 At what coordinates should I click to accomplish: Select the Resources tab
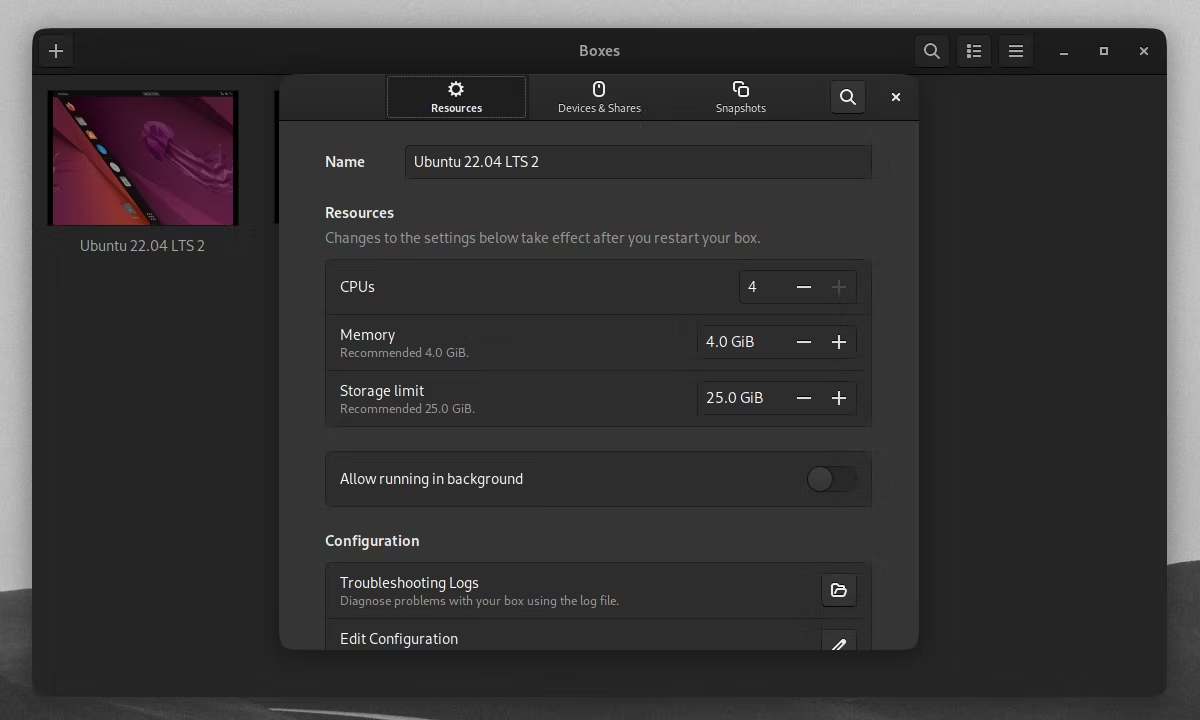[457, 97]
